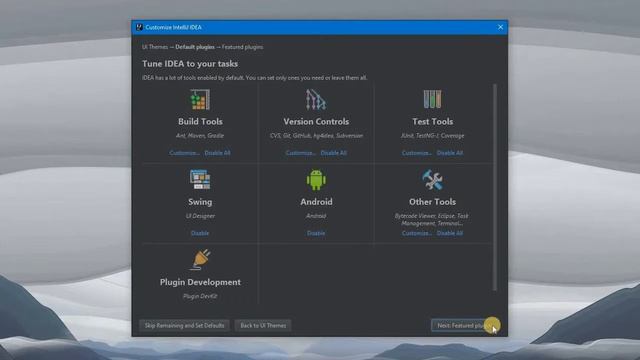The image size is (640, 360).
Task: Open Customize link under Build Tools
Action: (x=184, y=153)
